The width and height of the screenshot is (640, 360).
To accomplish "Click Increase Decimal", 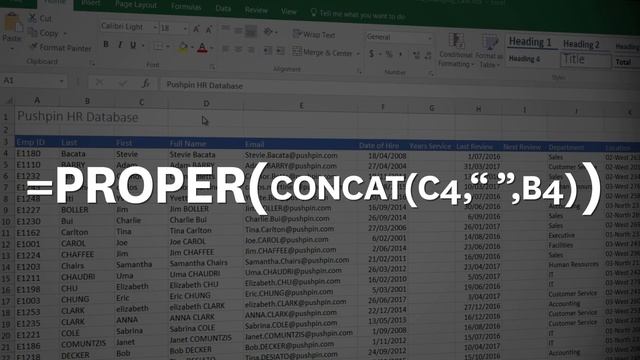I will click(416, 55).
